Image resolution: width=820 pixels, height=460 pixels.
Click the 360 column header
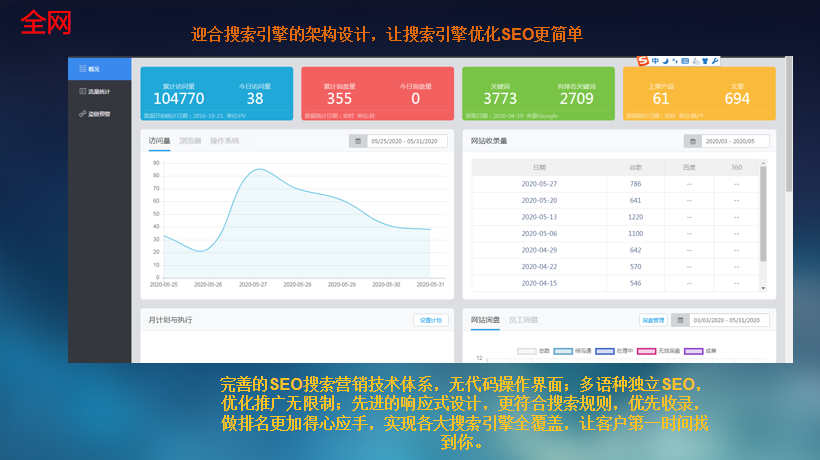(x=736, y=167)
